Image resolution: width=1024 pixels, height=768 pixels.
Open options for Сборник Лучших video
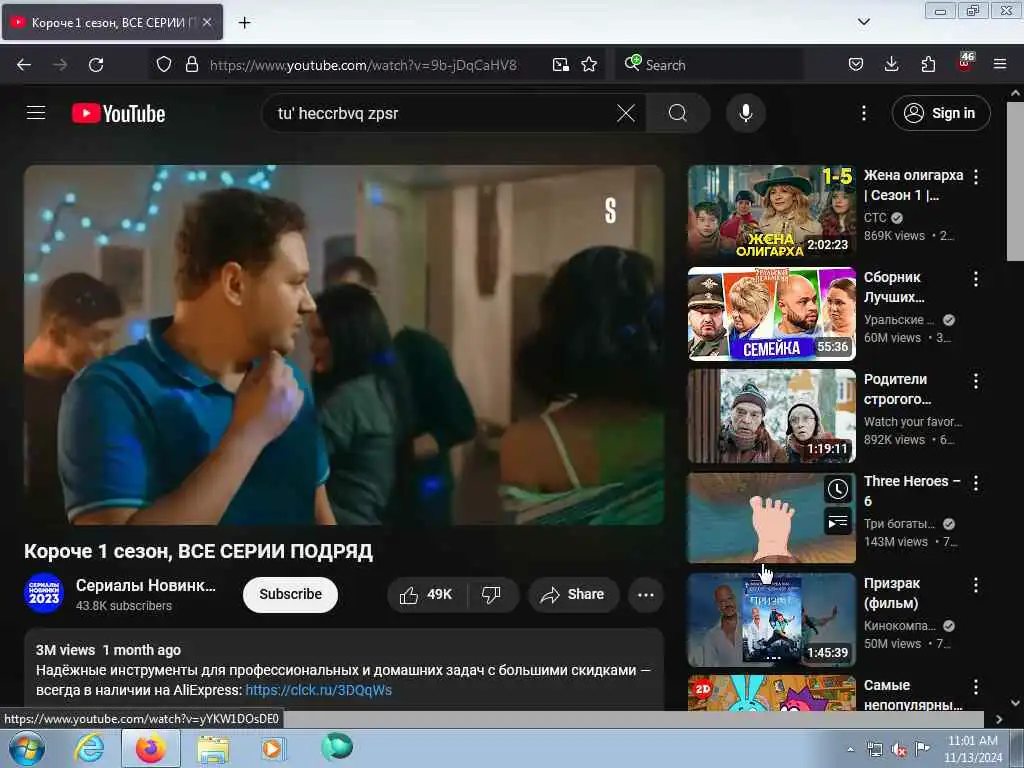(x=976, y=279)
